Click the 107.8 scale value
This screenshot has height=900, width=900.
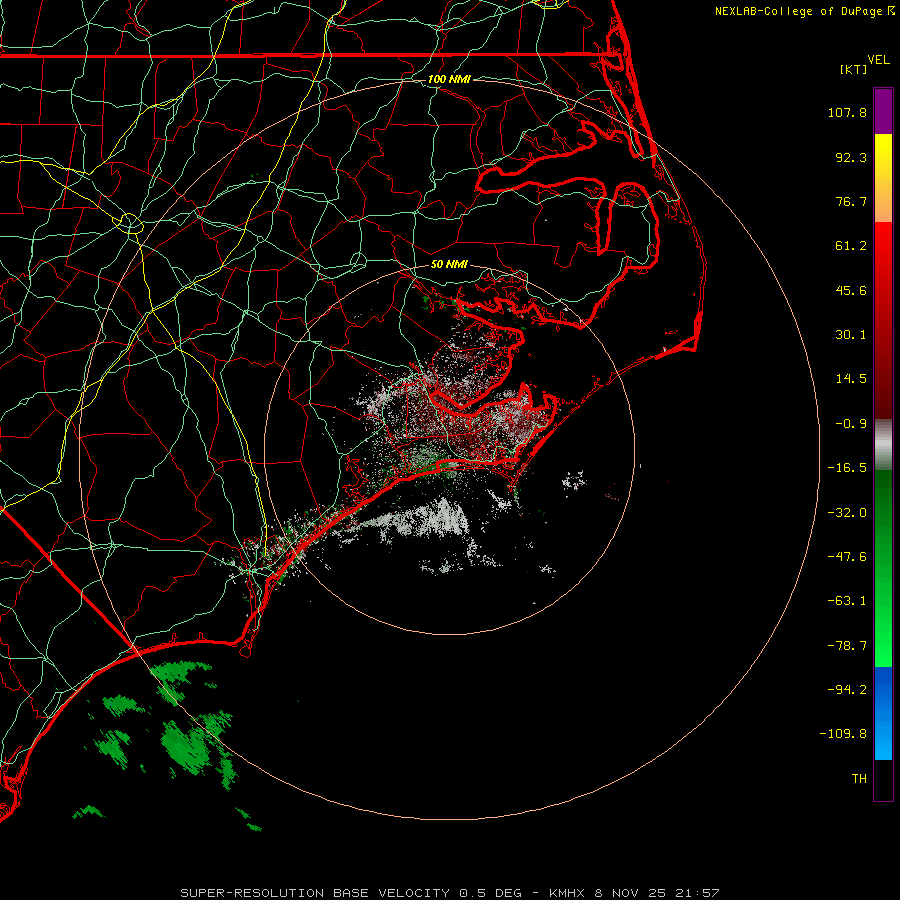(x=847, y=112)
